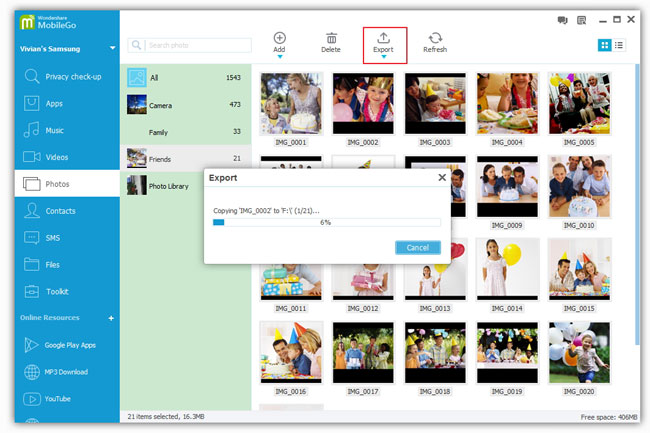Click the search photo magnifier icon

point(136,45)
